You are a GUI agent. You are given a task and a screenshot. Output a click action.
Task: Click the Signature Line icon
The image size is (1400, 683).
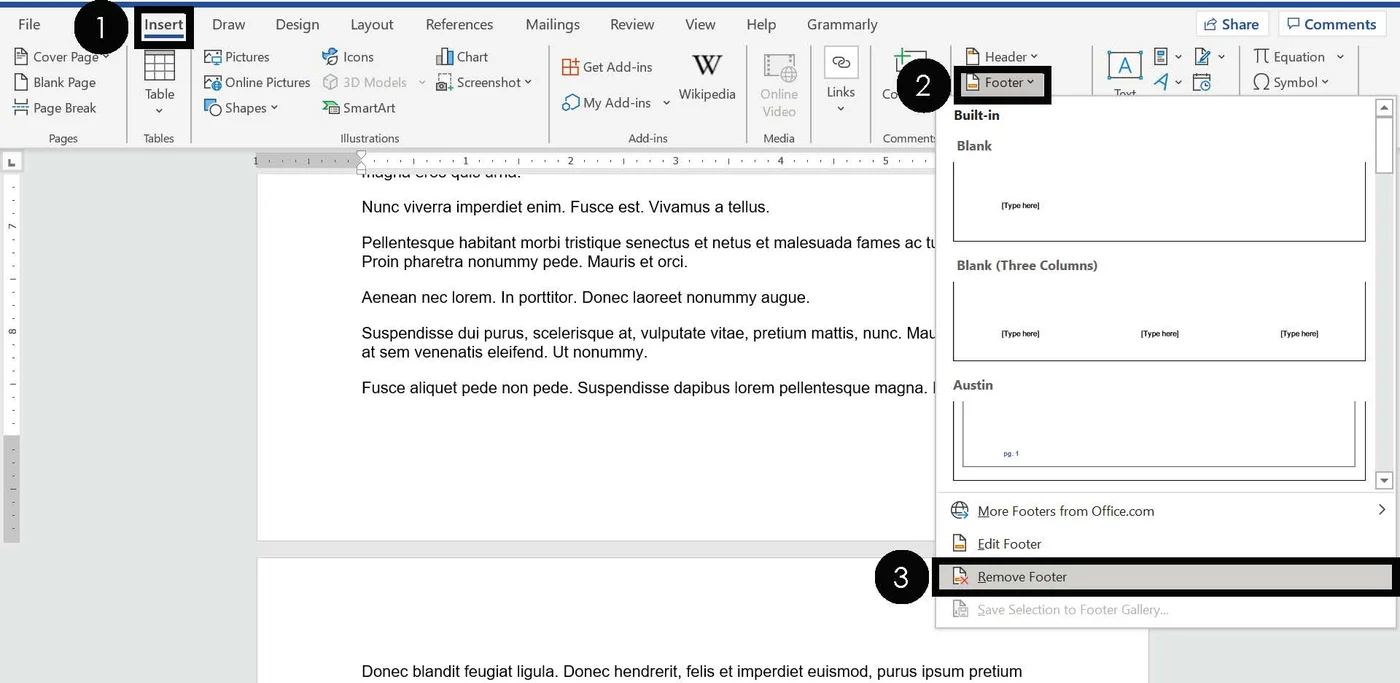pos(1202,57)
